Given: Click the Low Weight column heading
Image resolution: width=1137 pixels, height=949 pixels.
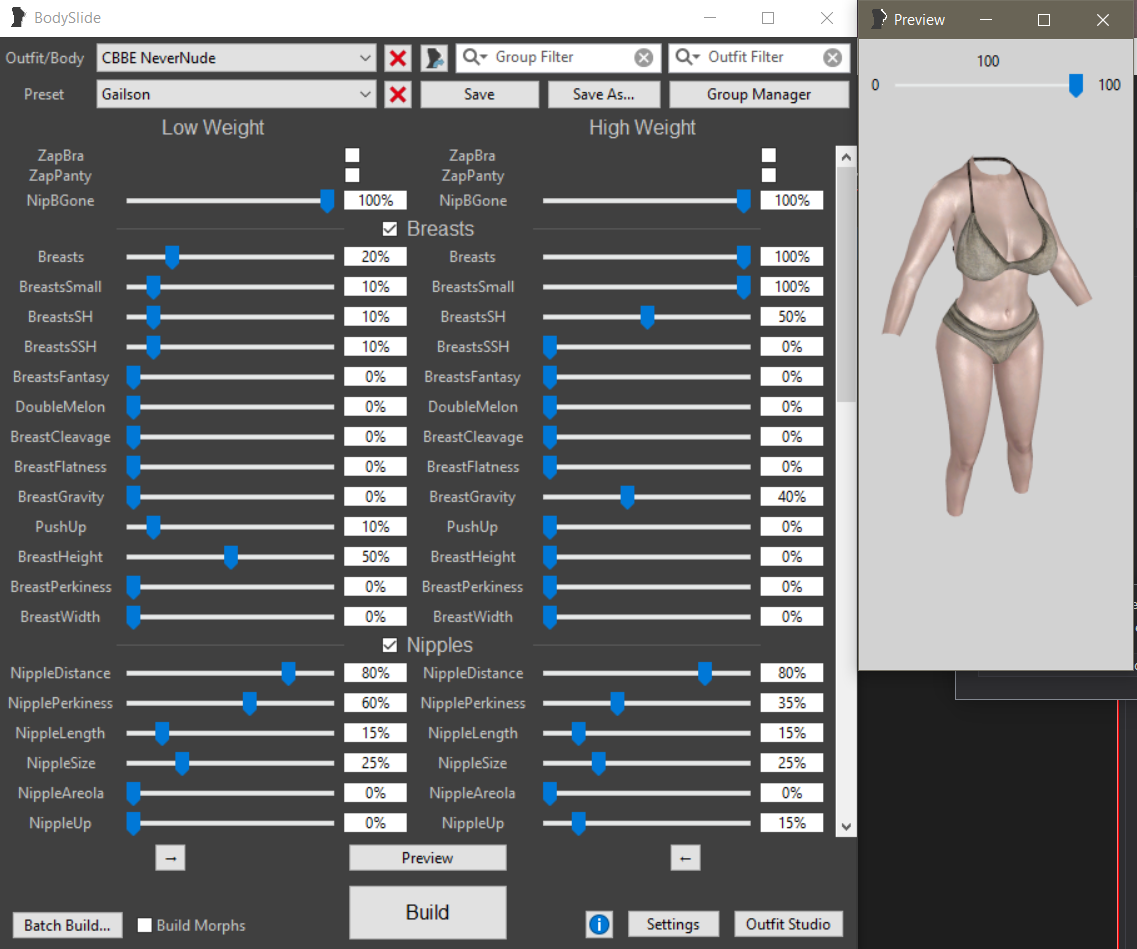Looking at the screenshot, I should pyautogui.click(x=212, y=128).
